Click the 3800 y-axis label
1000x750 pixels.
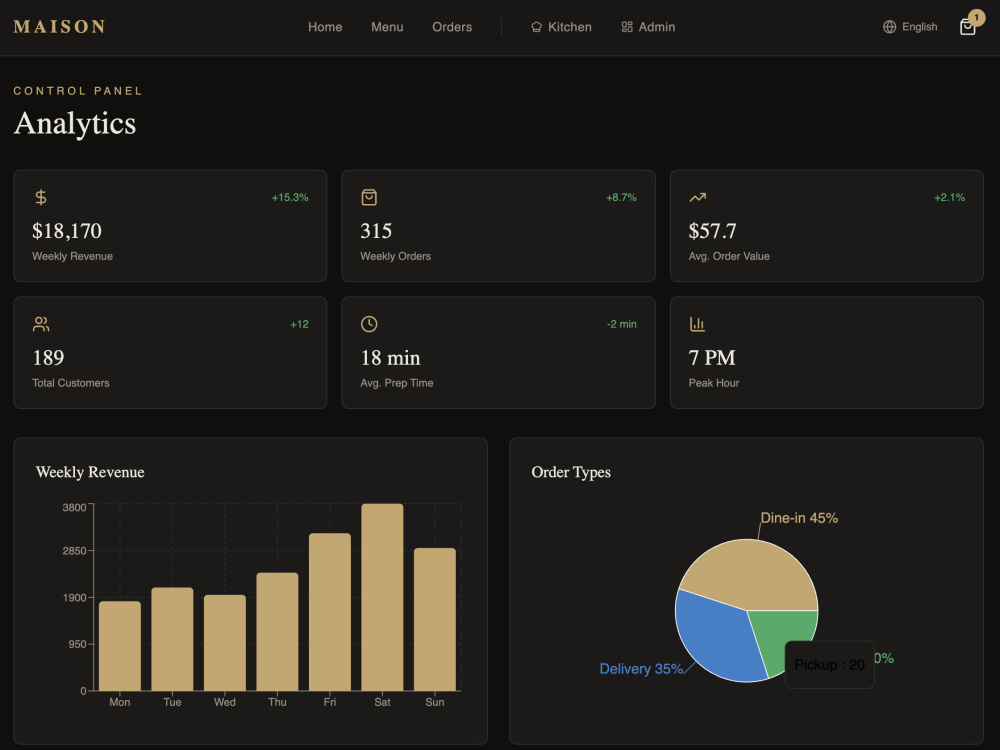click(x=74, y=508)
